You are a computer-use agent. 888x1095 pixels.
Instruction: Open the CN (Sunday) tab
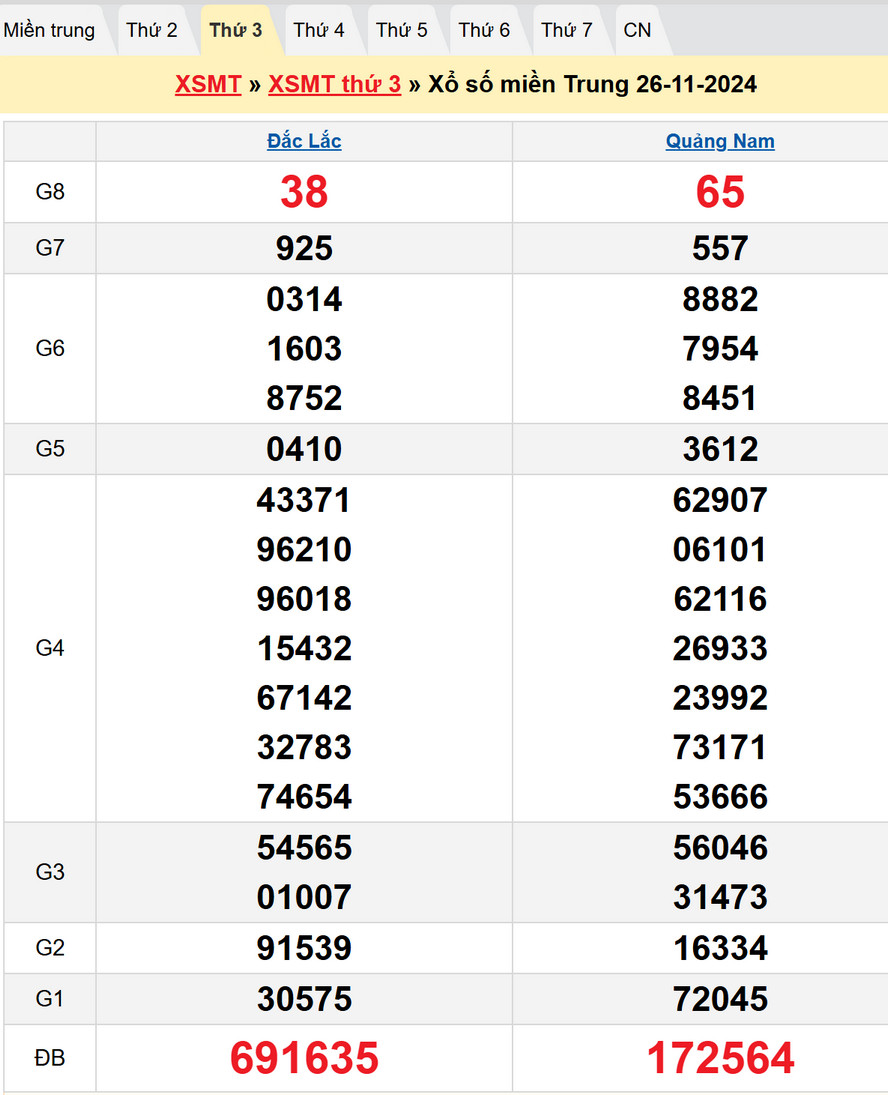pos(637,30)
